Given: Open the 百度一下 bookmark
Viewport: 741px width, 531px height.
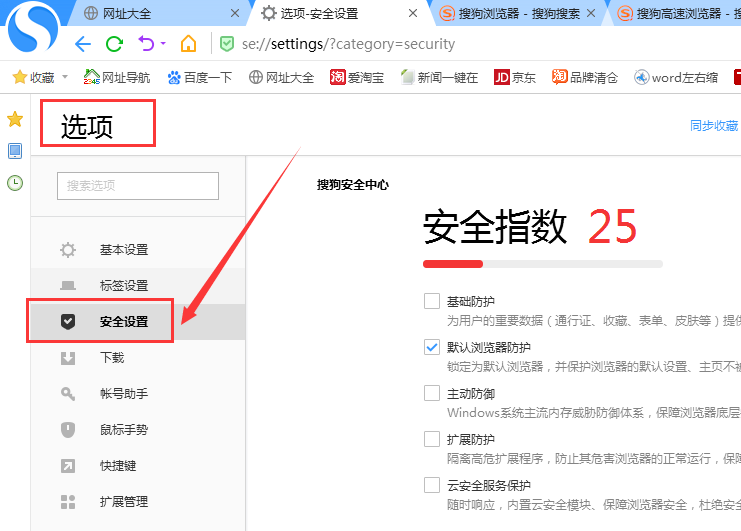Looking at the screenshot, I should (x=199, y=77).
